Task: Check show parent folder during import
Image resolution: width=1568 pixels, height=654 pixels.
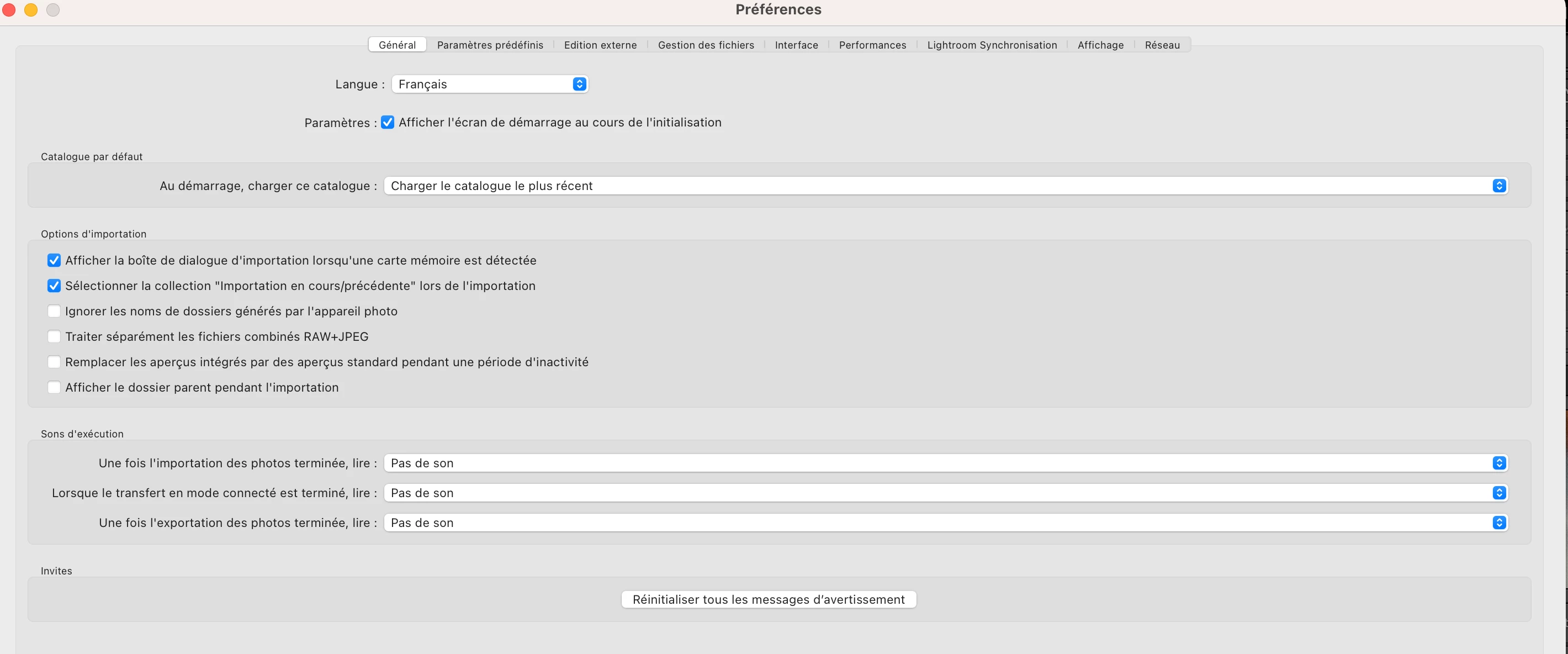Action: (54, 387)
